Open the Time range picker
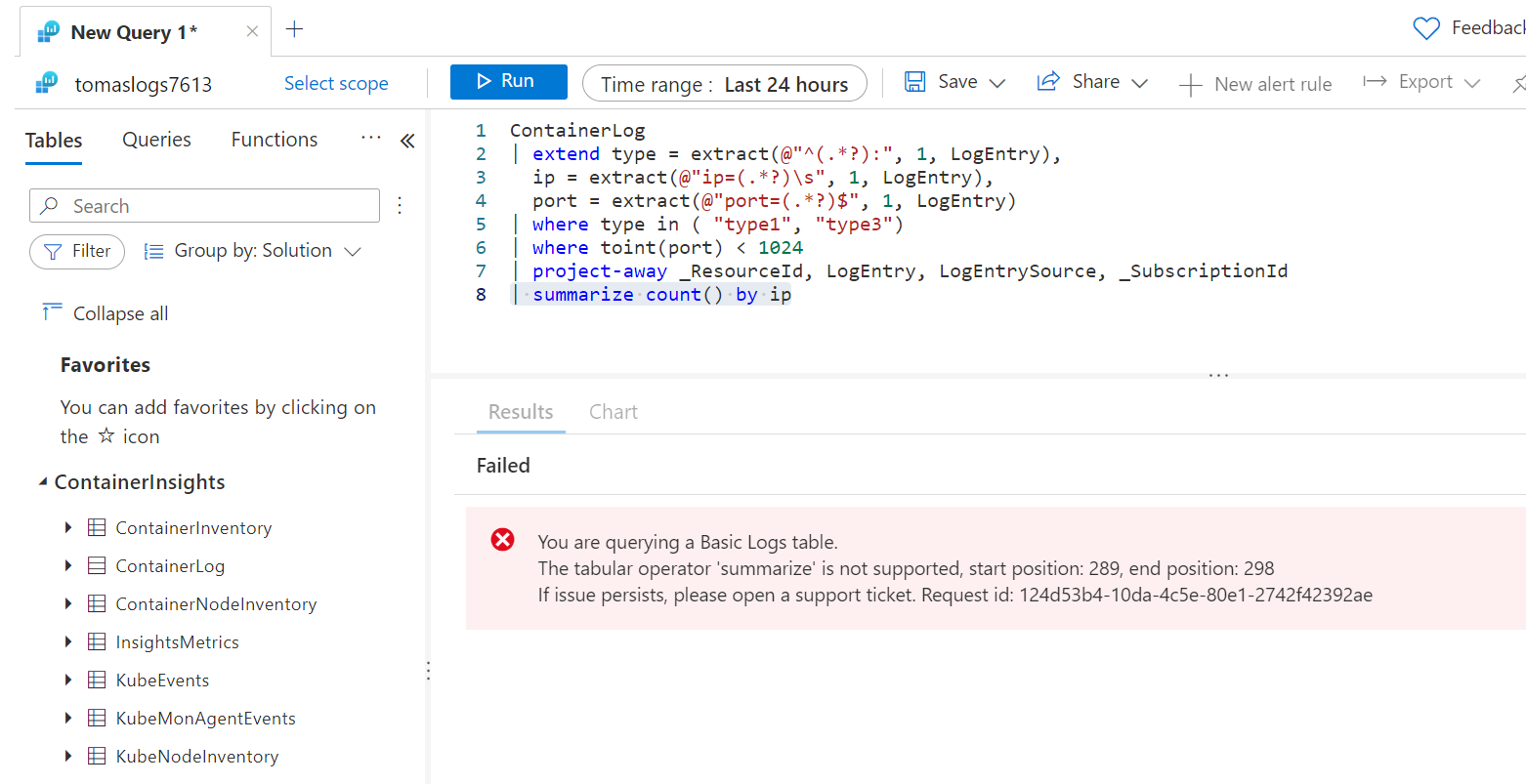This screenshot has width=1526, height=784. 724,84
